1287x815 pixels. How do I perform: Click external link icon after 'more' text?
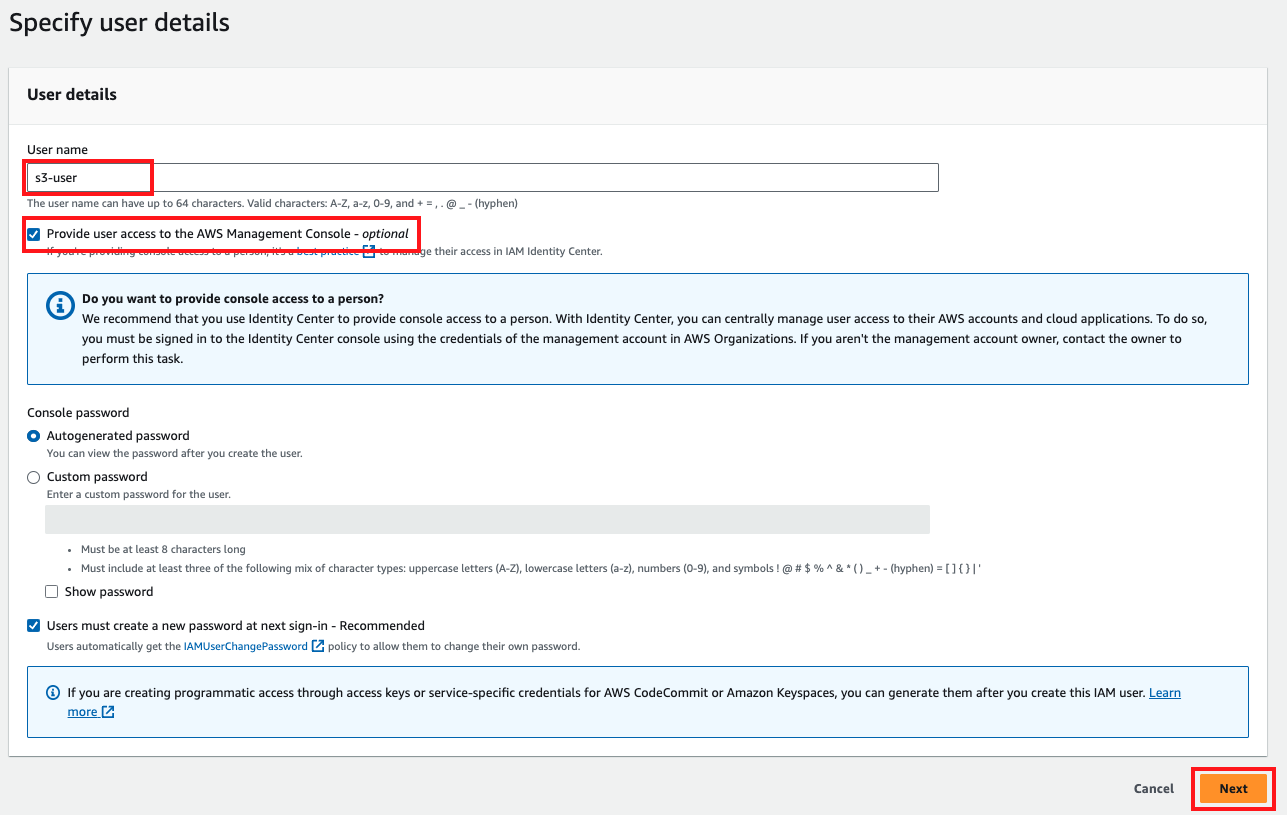(x=108, y=712)
